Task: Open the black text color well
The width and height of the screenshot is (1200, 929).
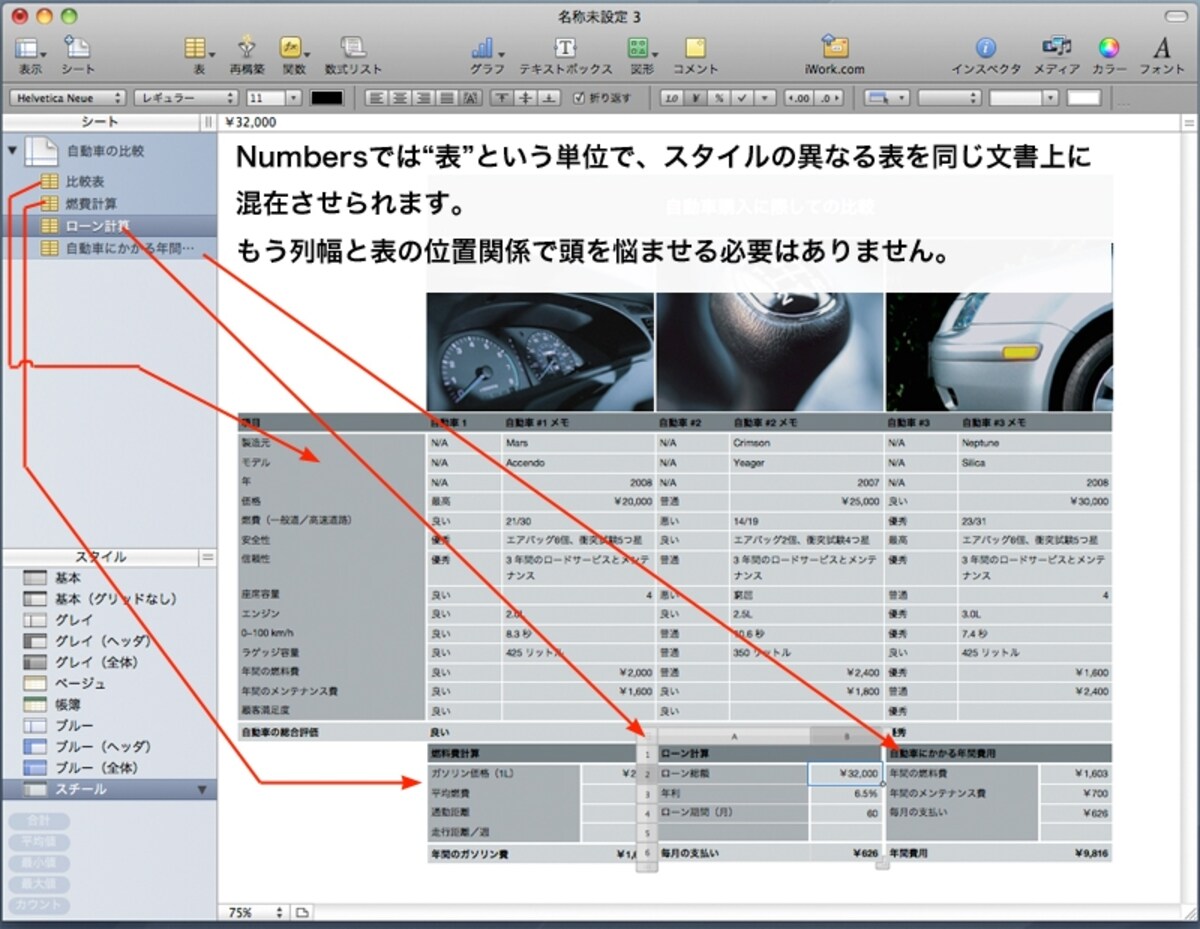Action: pos(326,98)
